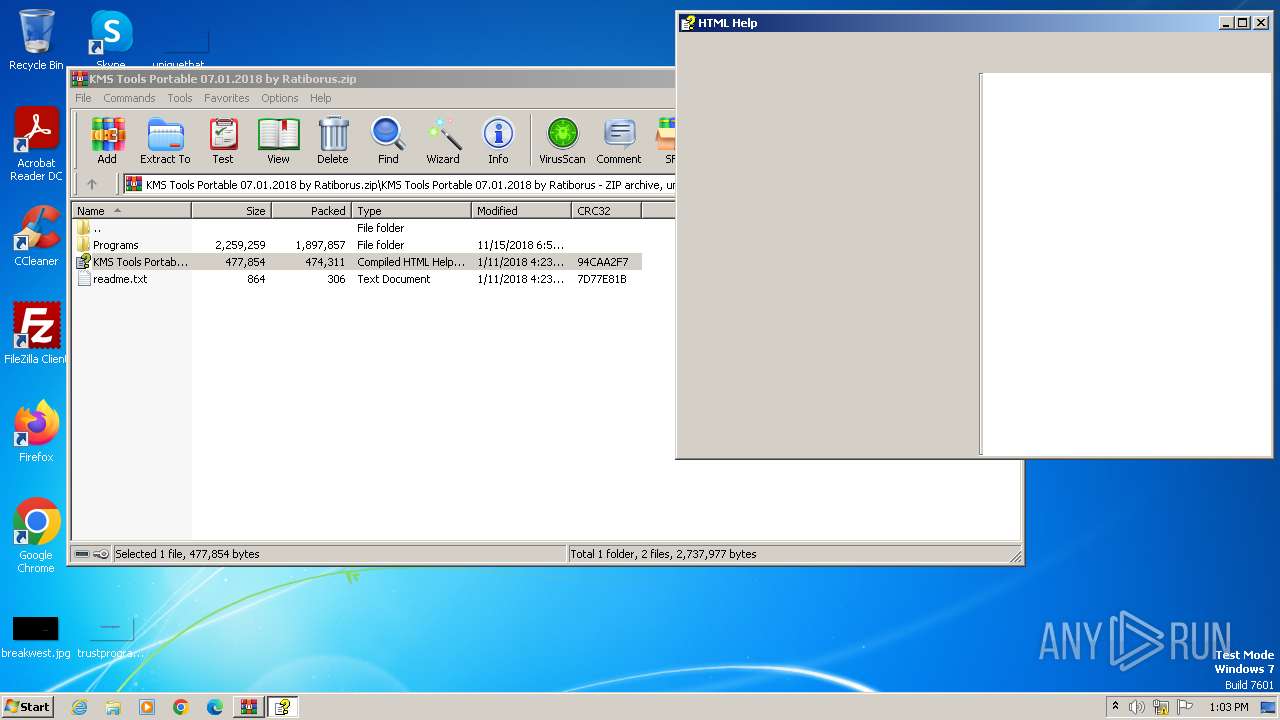The width and height of the screenshot is (1280, 720).
Task: Sort by the CRC32 column header
Action: pyautogui.click(x=606, y=210)
